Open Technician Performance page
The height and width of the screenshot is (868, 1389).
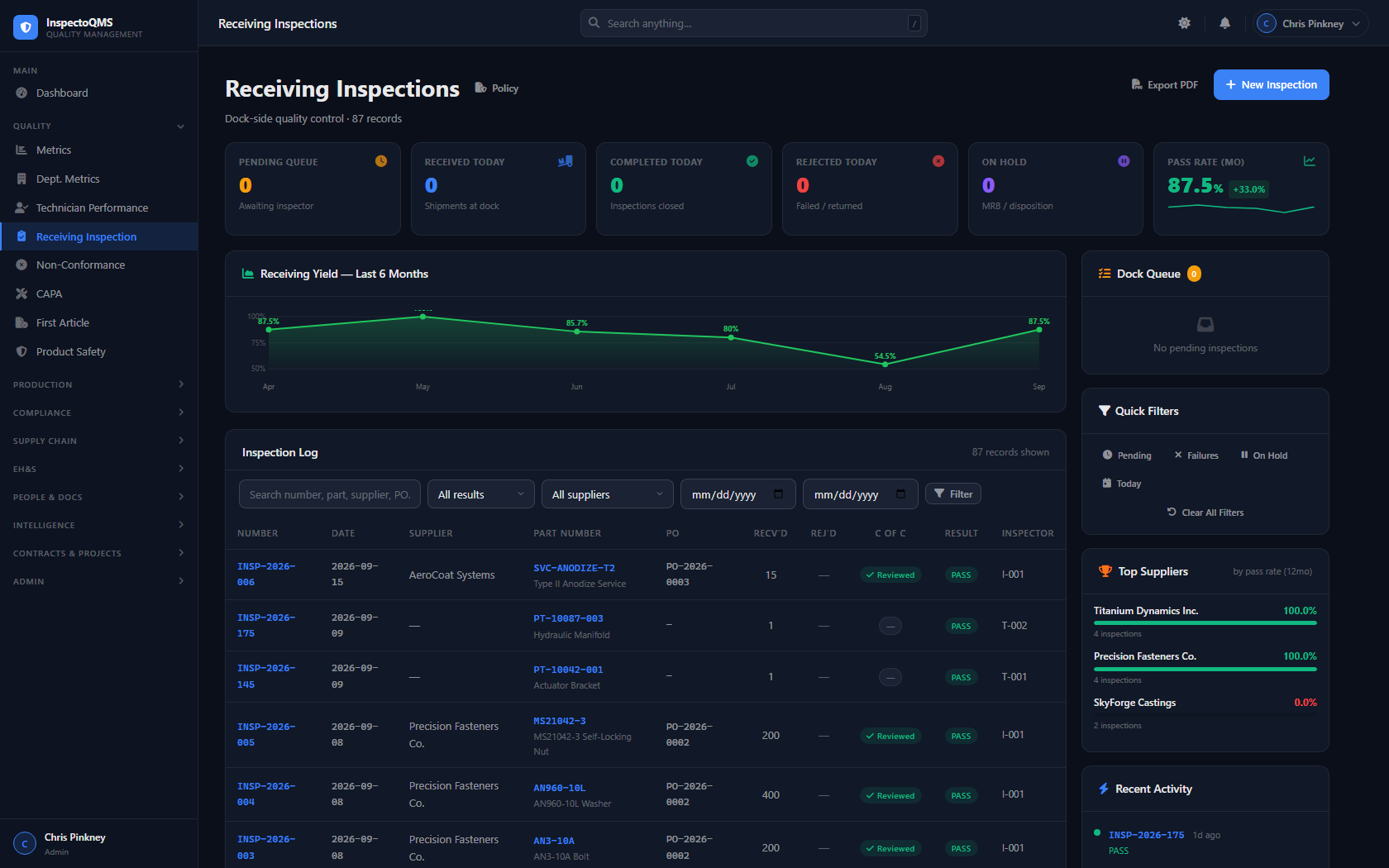pyautogui.click(x=99, y=207)
